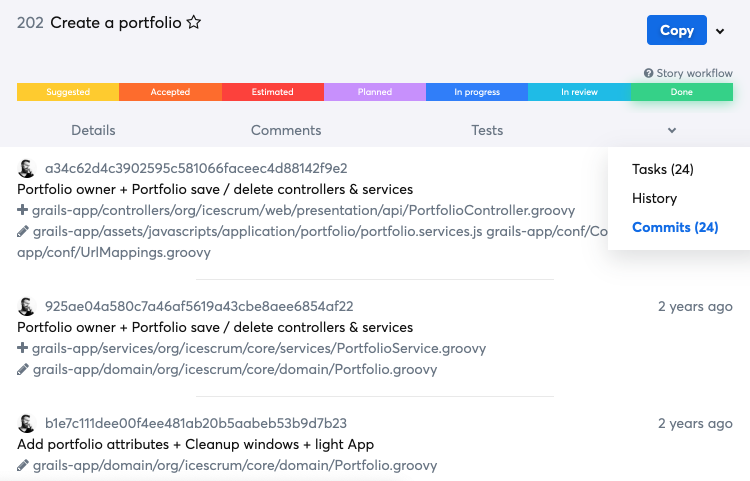Click the Add portfolio attributes commit message

pos(195,444)
